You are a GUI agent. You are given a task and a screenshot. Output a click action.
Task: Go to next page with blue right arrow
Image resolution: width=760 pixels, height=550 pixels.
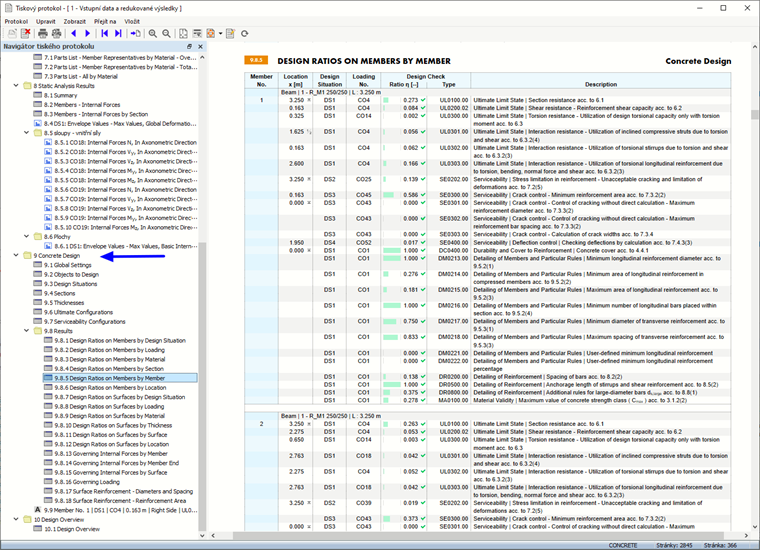pos(87,33)
